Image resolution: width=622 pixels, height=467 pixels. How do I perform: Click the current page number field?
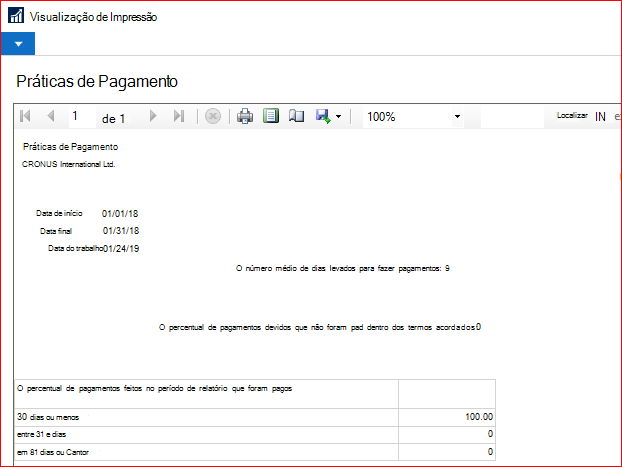(82, 116)
